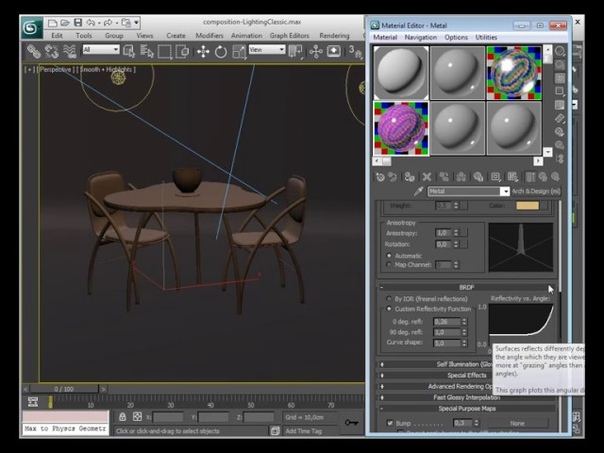Open Select by Name dialog icon
Screen dimensions: 604x453
click(147, 51)
